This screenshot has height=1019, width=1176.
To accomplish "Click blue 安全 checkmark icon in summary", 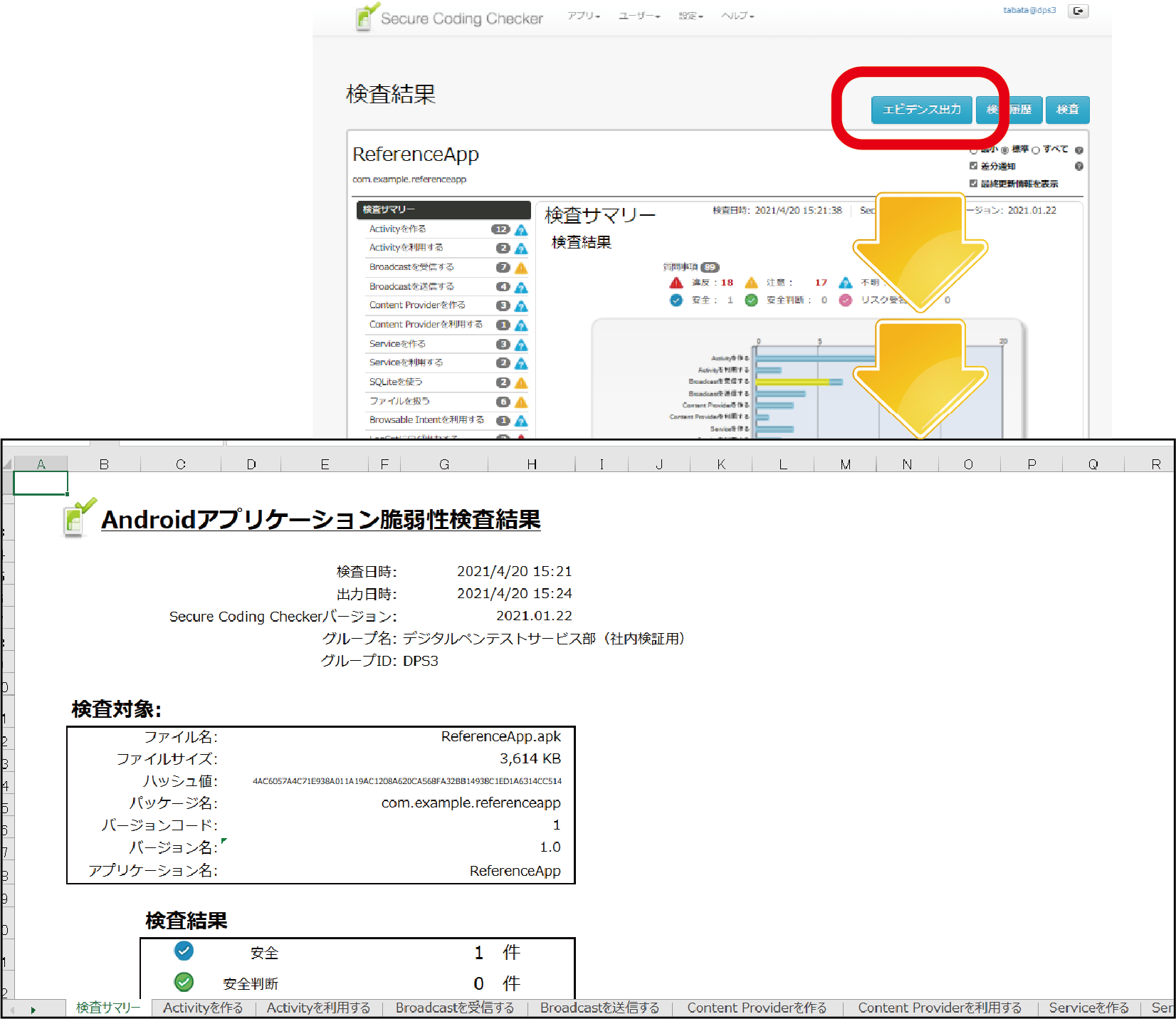I will click(x=676, y=300).
